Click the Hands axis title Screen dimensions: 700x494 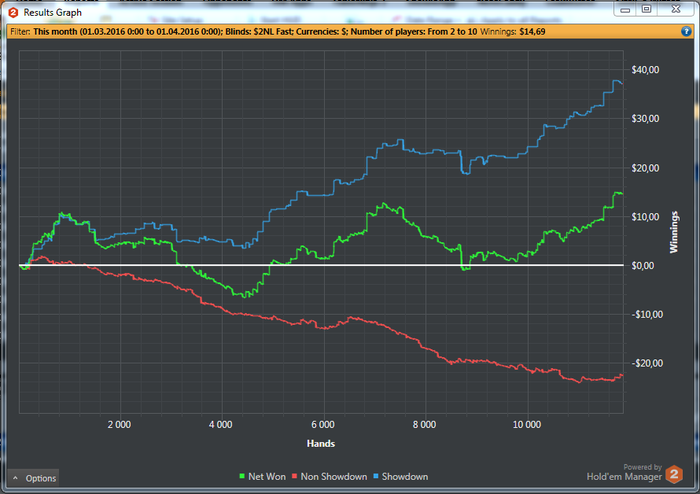tap(321, 444)
